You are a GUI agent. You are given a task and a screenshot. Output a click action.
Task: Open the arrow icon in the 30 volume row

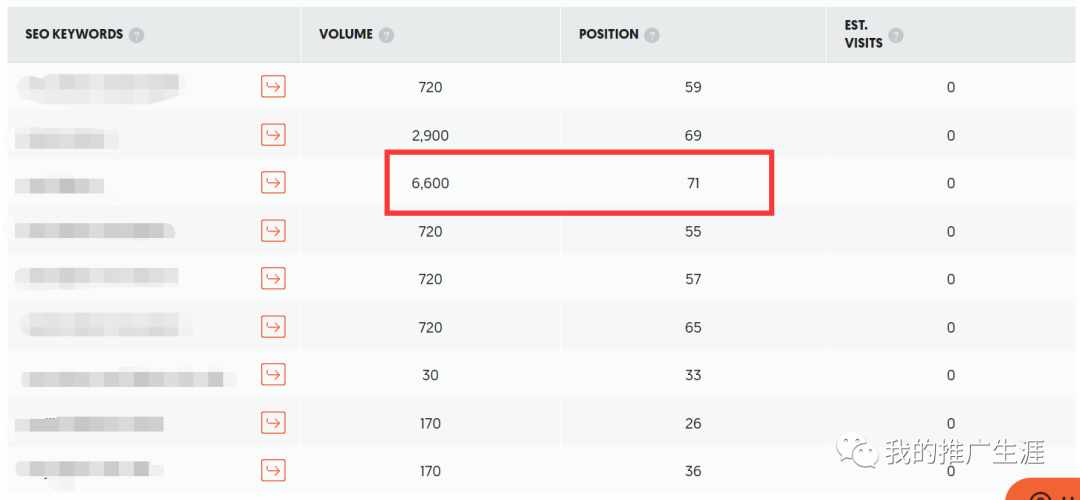click(273, 375)
